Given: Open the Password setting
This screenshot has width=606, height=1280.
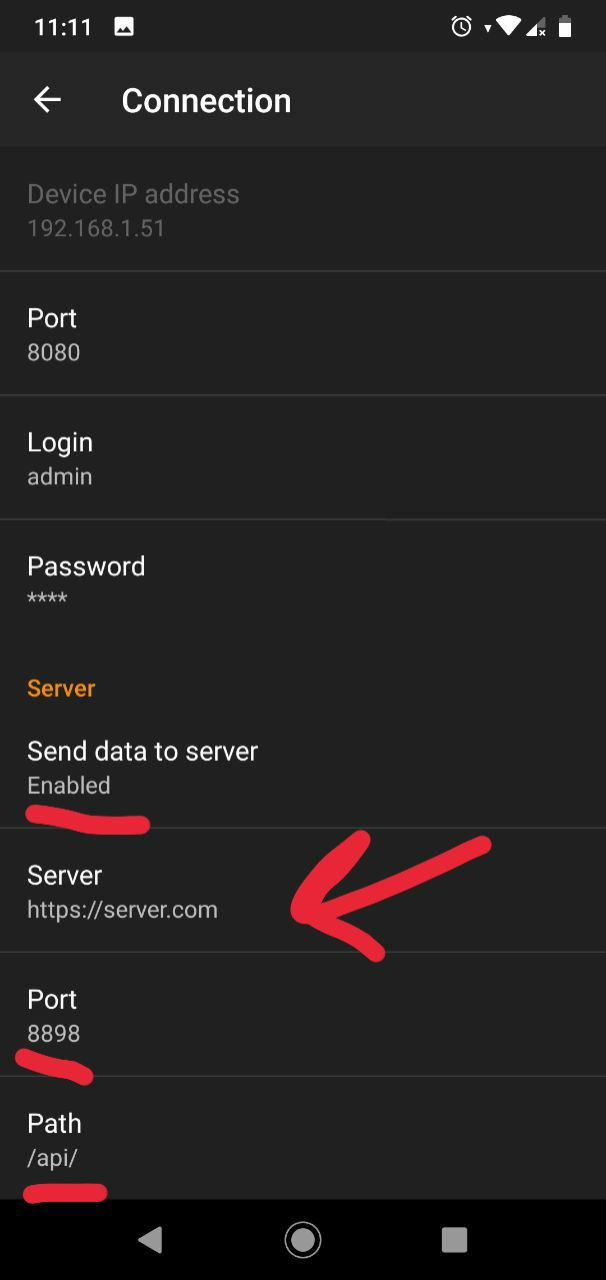Looking at the screenshot, I should click(303, 582).
